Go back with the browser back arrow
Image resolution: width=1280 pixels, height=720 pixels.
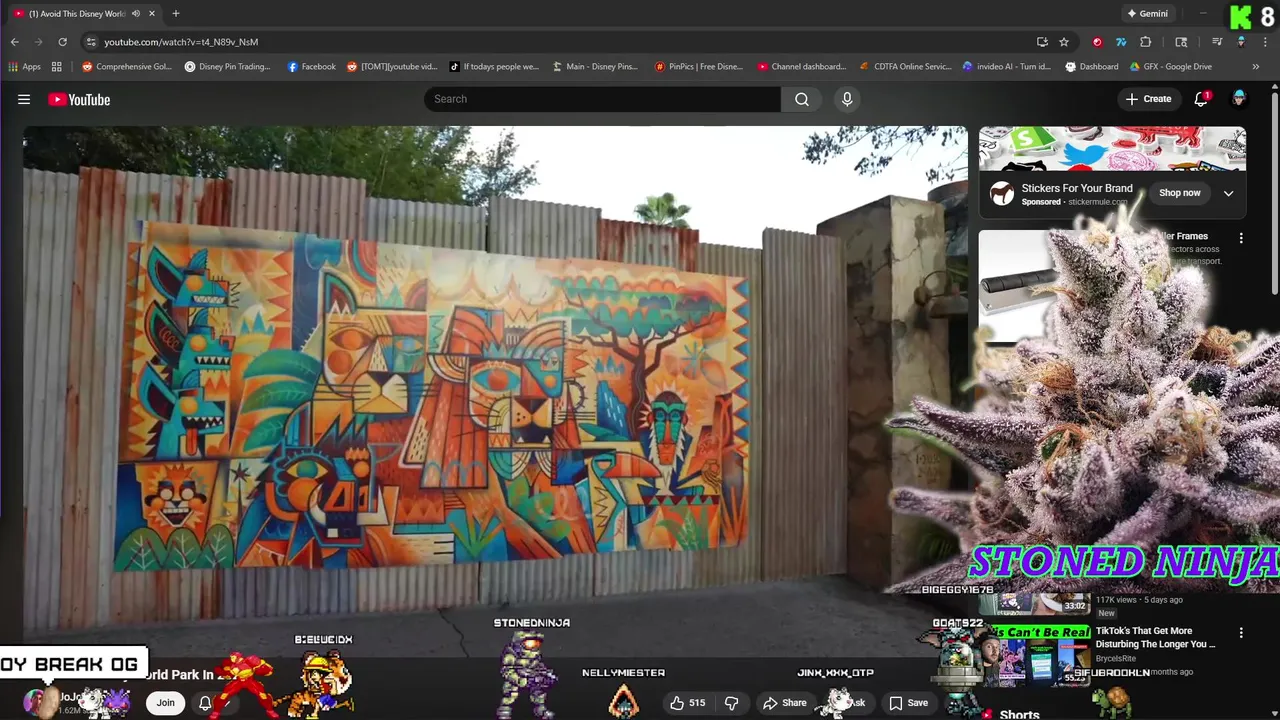point(15,42)
